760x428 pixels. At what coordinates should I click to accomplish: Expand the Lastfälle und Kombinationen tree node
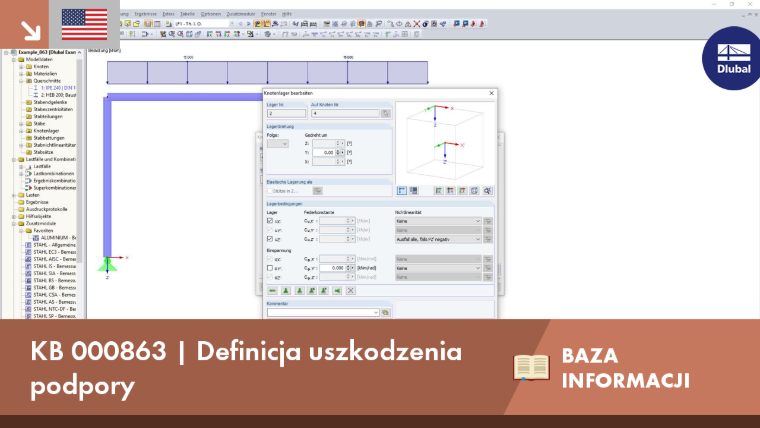(14, 159)
